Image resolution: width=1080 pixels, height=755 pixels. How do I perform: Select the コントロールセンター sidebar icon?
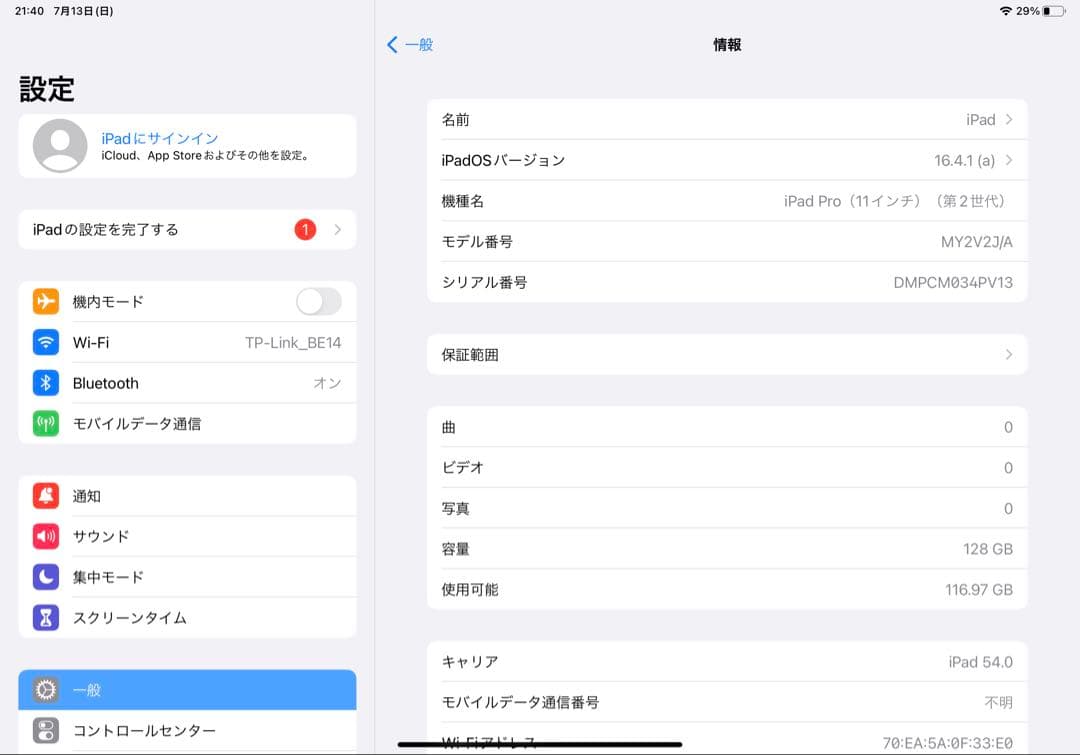[43, 731]
